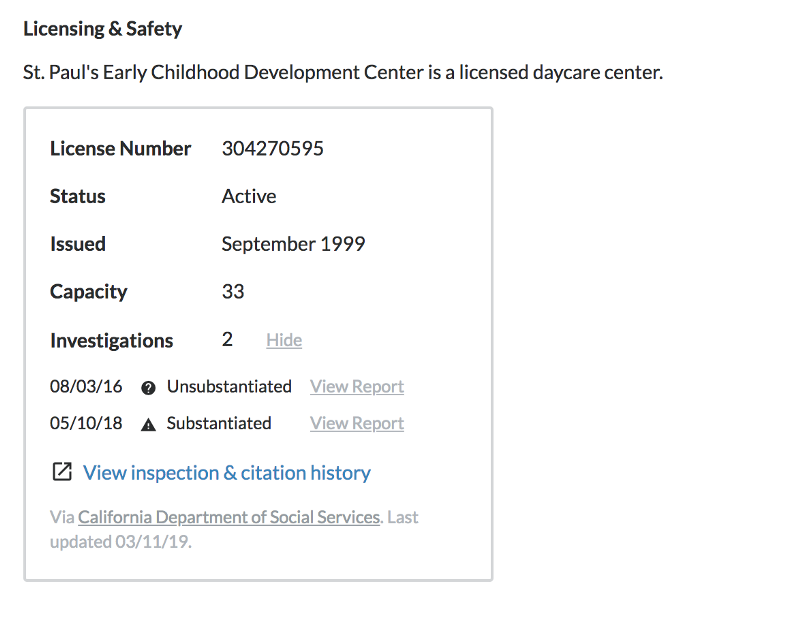Click the external link icon
The image size is (800, 628).
click(62, 472)
